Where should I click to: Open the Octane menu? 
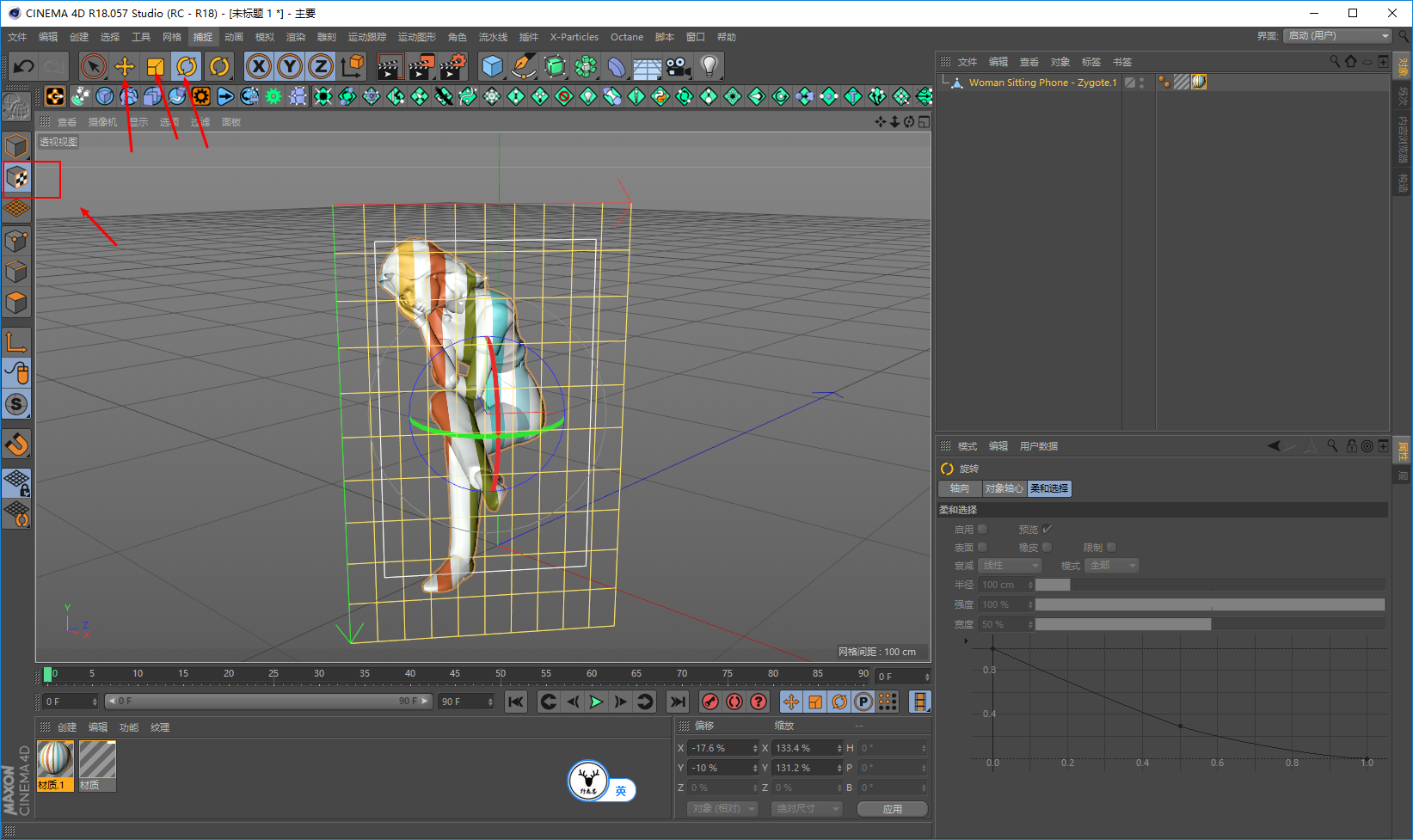(x=626, y=37)
